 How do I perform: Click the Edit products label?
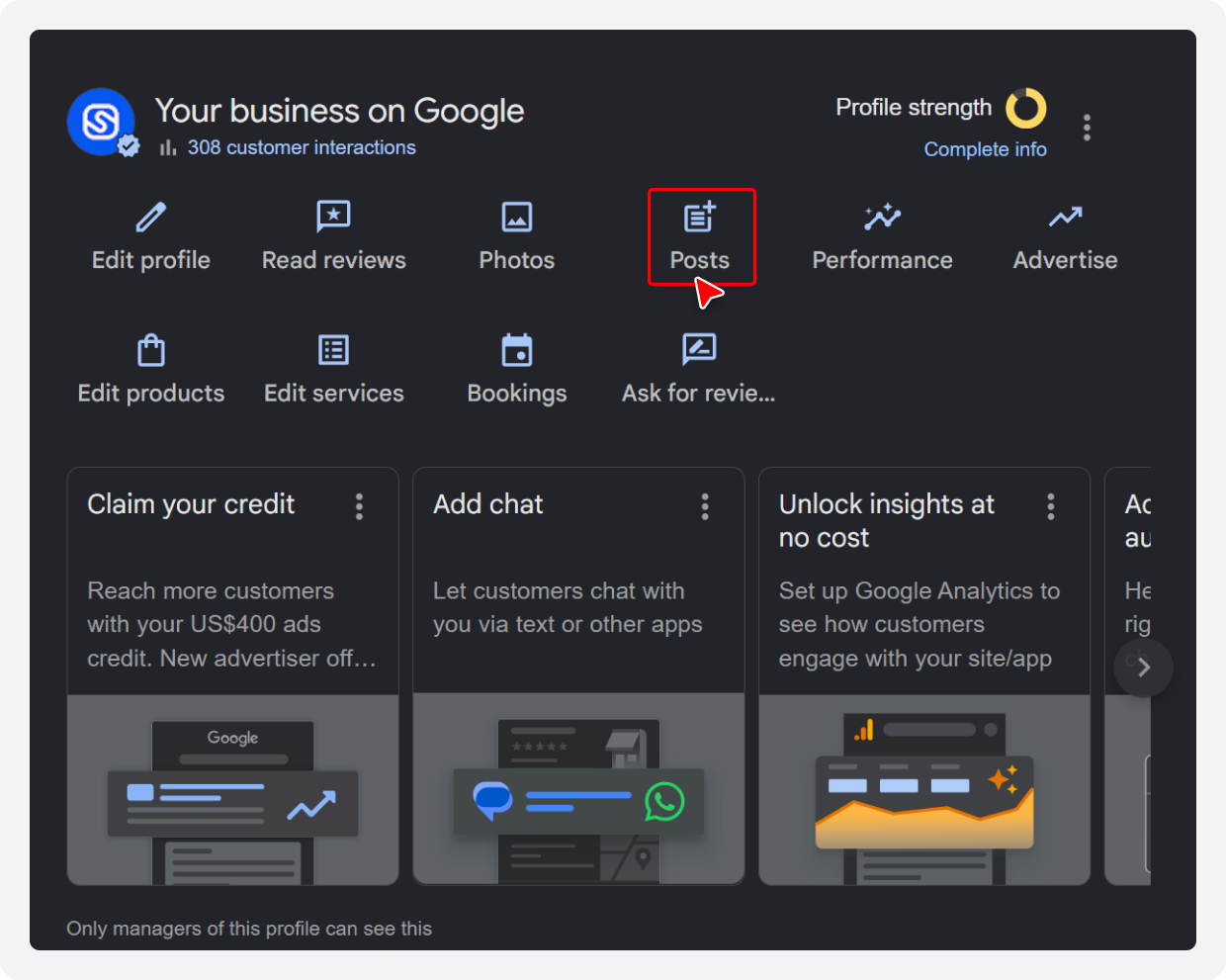pyautogui.click(x=151, y=394)
